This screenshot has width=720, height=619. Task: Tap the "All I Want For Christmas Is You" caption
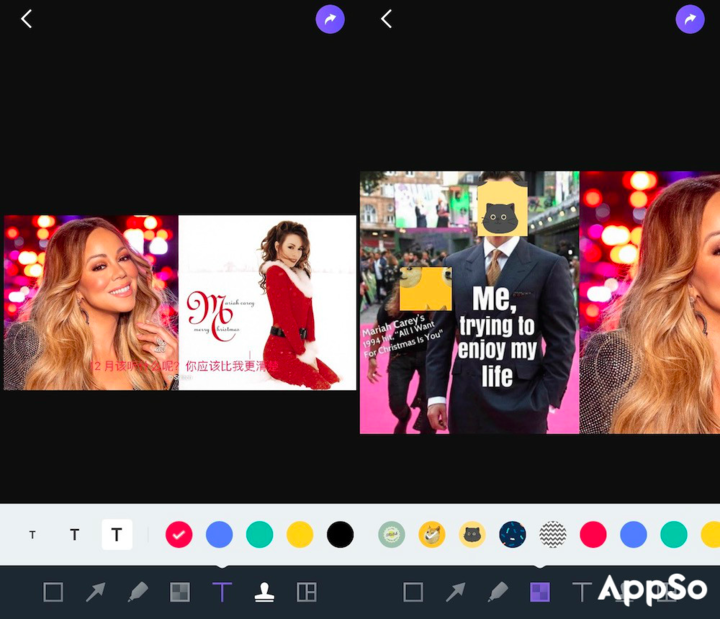[402, 337]
